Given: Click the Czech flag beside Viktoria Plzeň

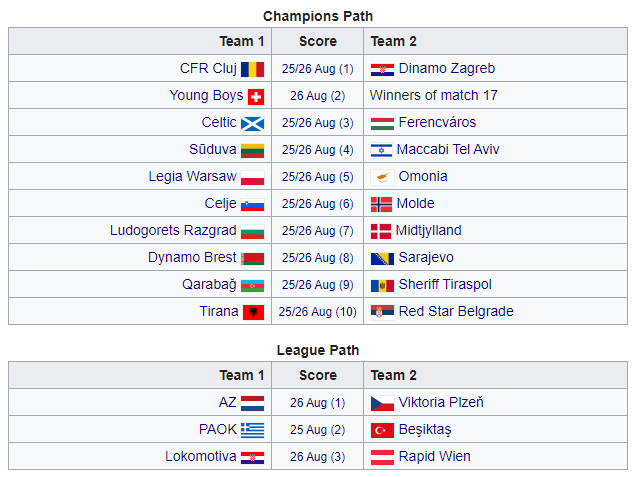Looking at the screenshot, I should click(x=381, y=403).
